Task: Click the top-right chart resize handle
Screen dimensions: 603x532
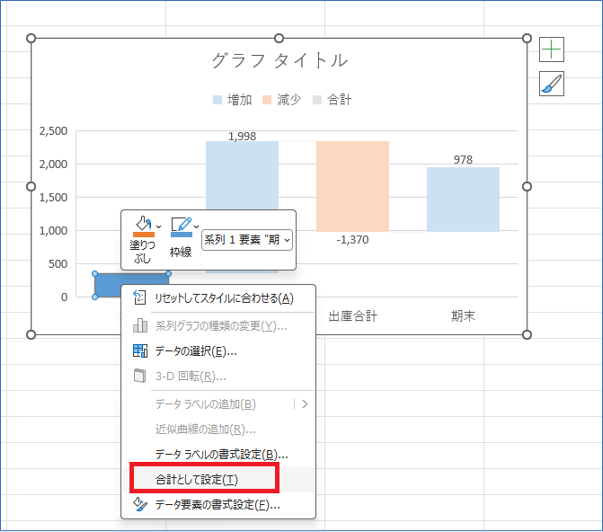Action: [x=527, y=38]
